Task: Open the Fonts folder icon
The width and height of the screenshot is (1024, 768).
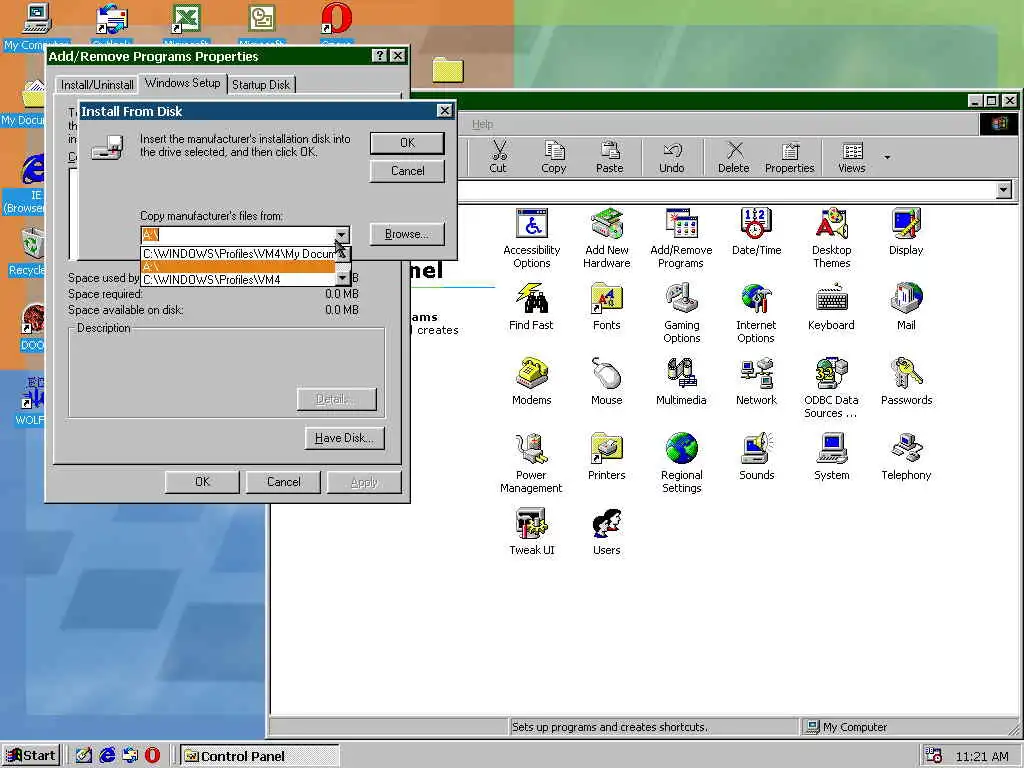Action: click(607, 306)
